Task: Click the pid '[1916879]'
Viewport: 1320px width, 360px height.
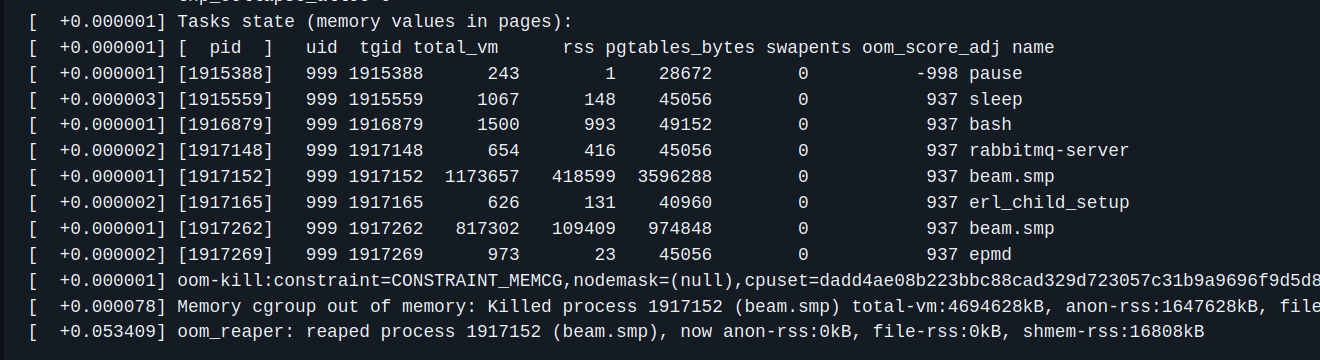Action: pyautogui.click(x=225, y=125)
